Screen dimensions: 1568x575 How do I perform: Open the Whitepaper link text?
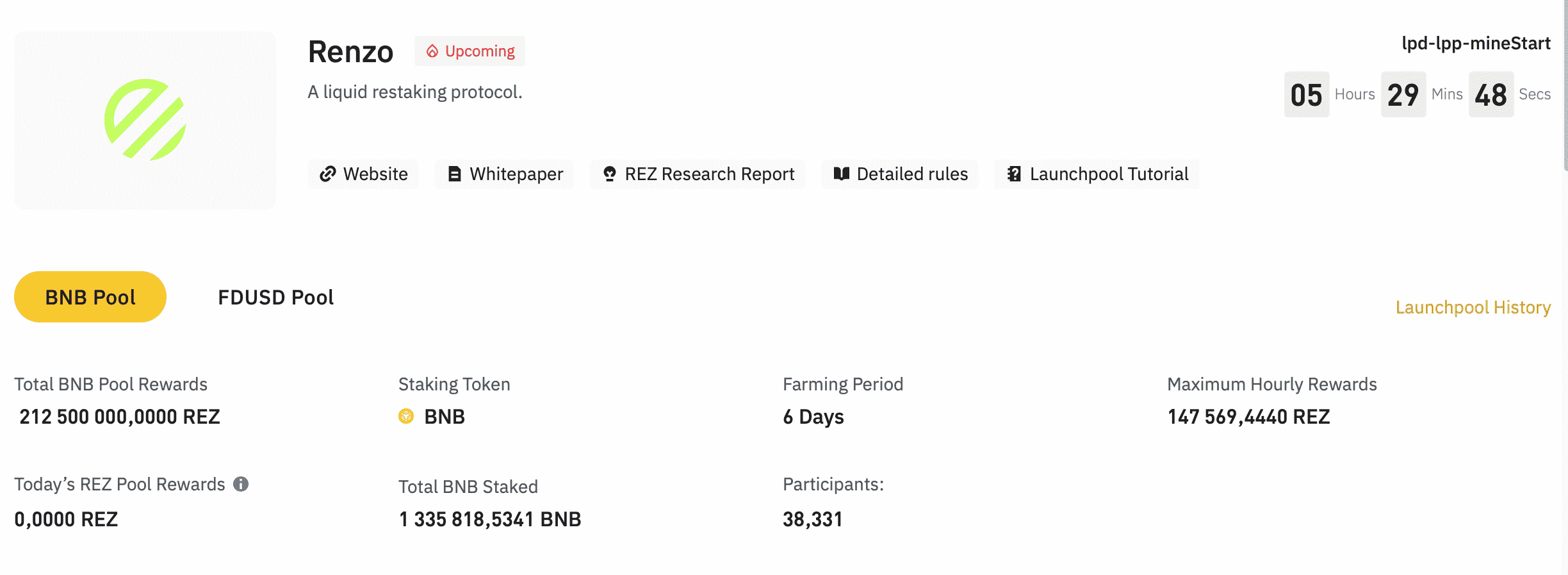pos(516,174)
